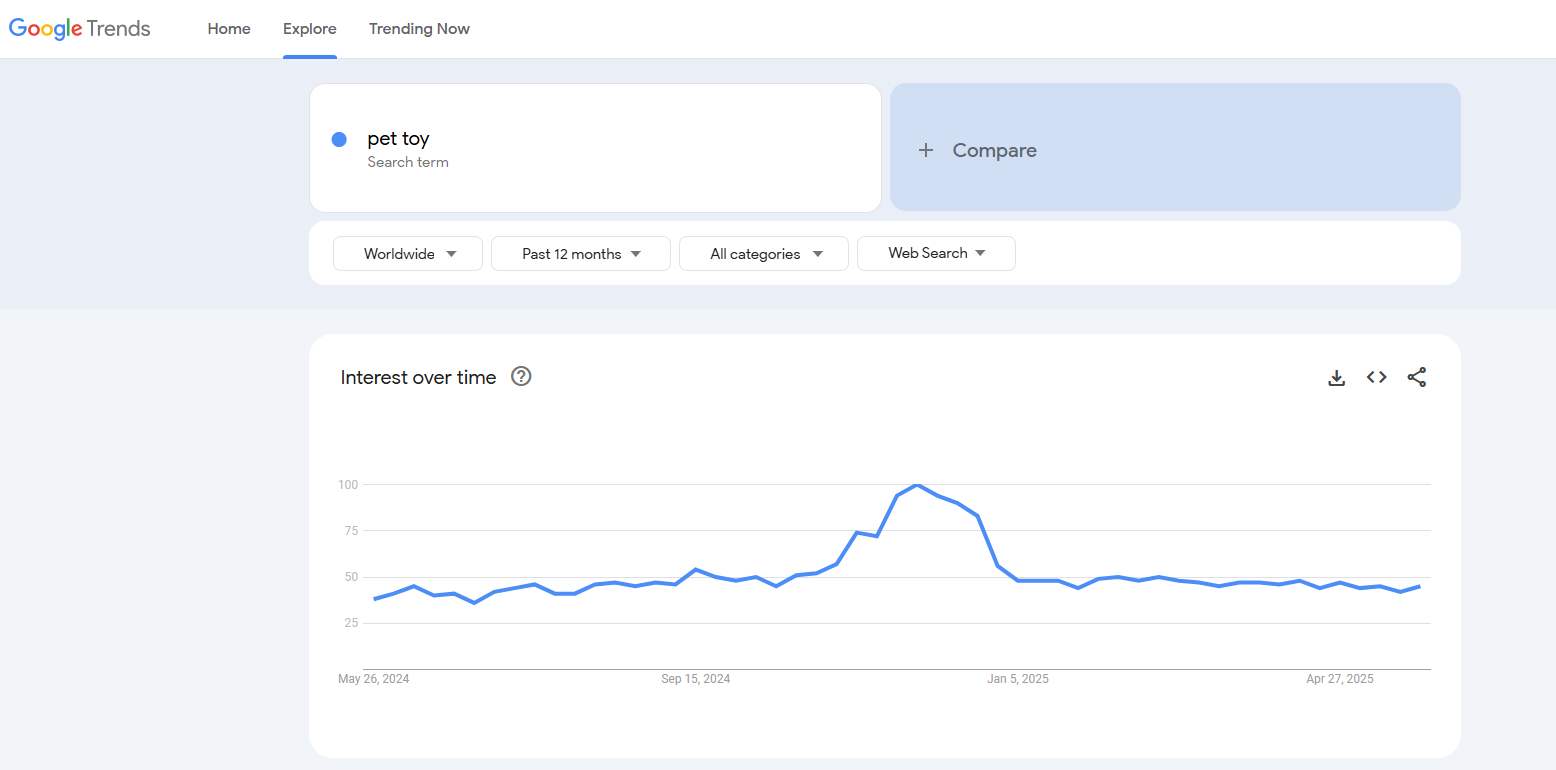
Task: Click the 75 y-axis label
Action: (351, 531)
